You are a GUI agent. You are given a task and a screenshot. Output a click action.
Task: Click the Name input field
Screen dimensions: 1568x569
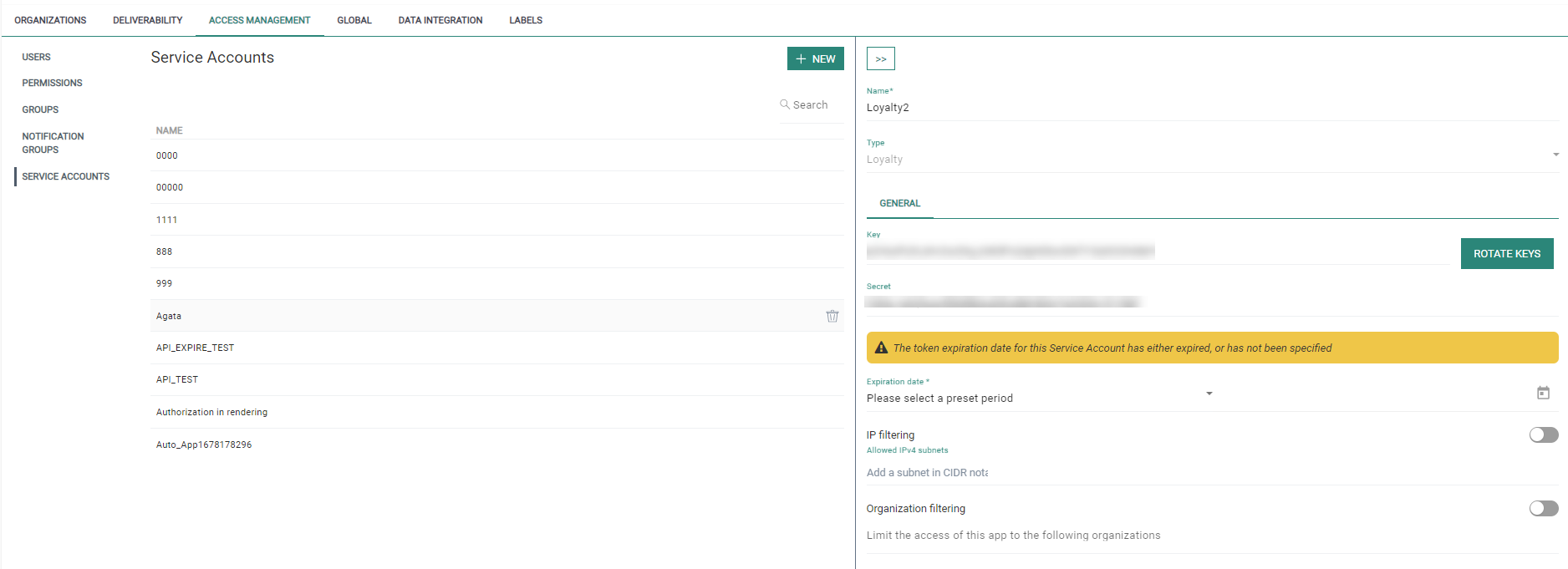point(1210,108)
